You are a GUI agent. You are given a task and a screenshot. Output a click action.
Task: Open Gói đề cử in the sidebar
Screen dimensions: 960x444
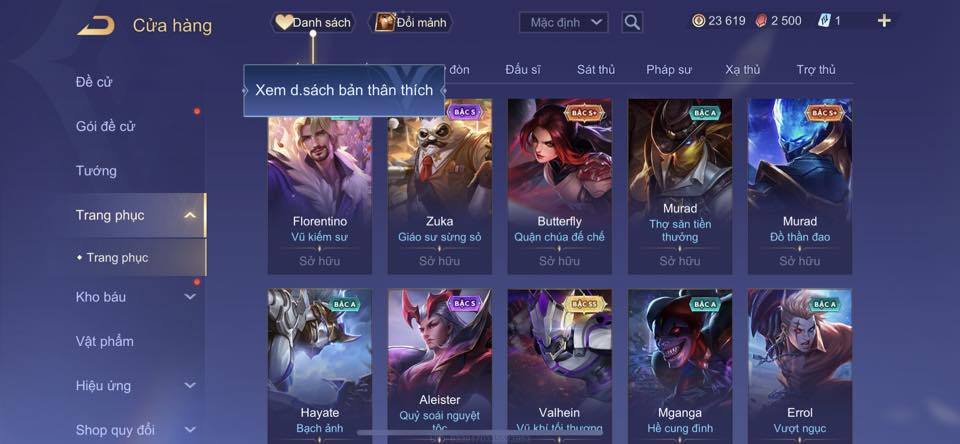pos(105,127)
